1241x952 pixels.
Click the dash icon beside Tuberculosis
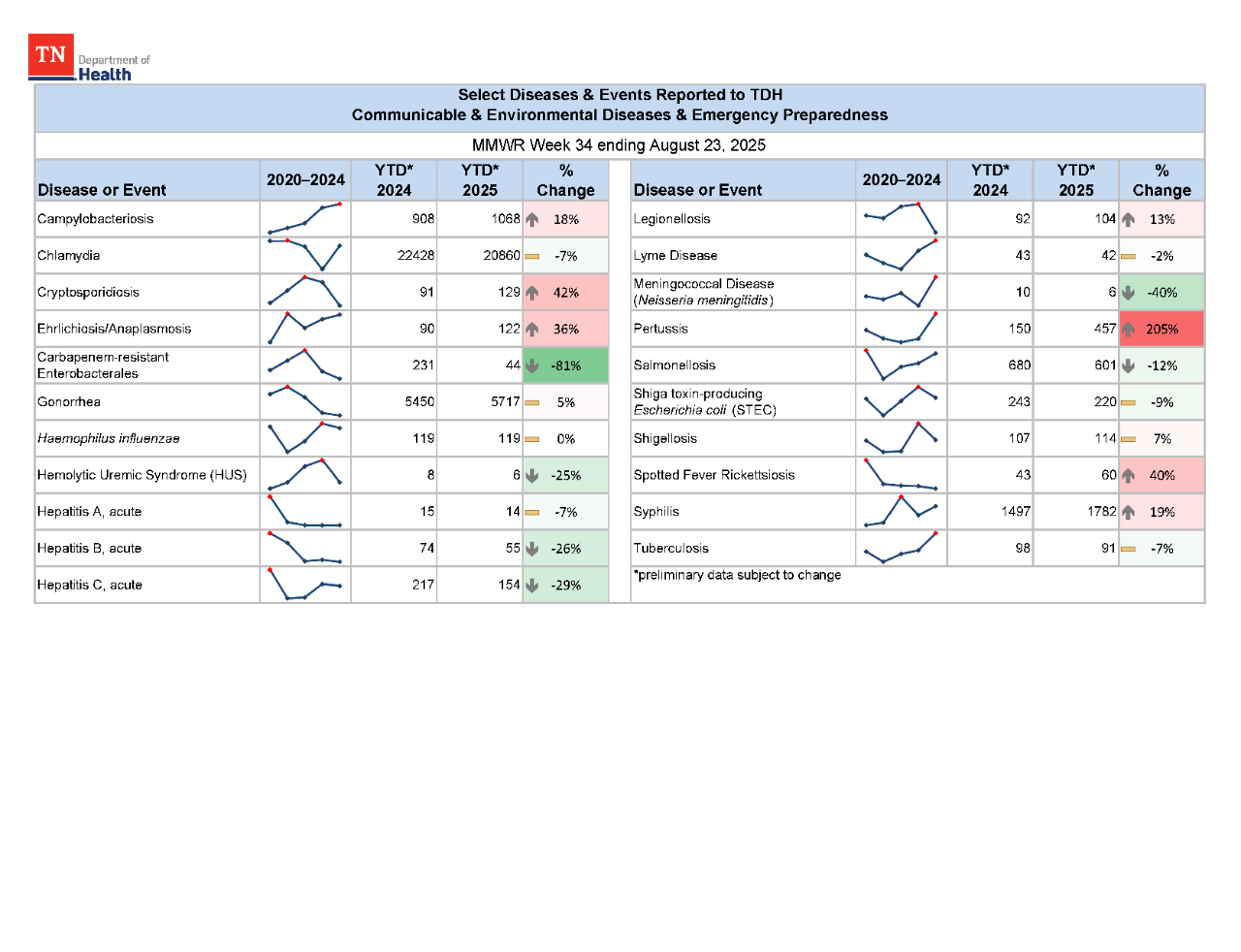[1128, 548]
